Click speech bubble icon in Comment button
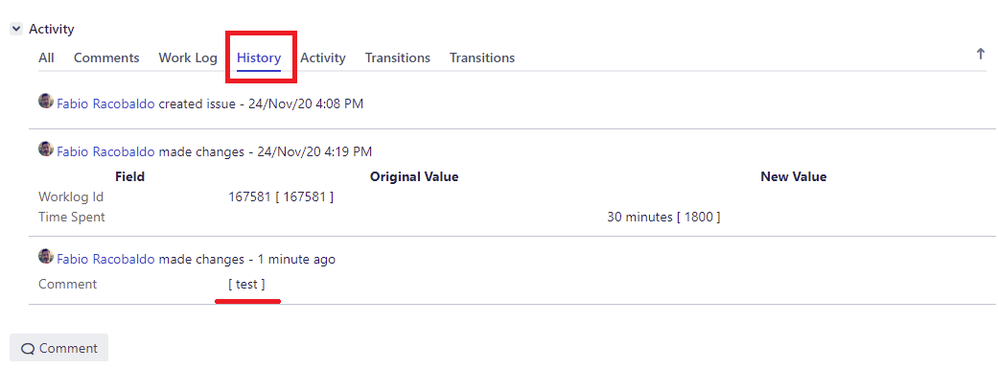 coord(27,349)
